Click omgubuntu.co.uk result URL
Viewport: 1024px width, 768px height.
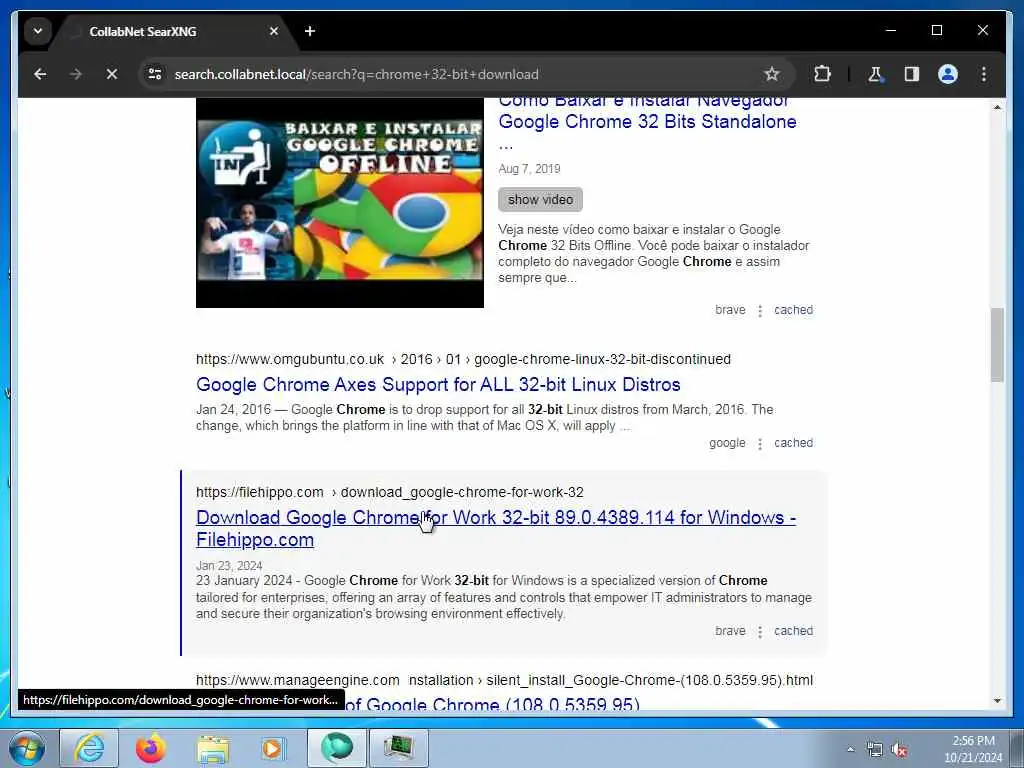(x=463, y=359)
